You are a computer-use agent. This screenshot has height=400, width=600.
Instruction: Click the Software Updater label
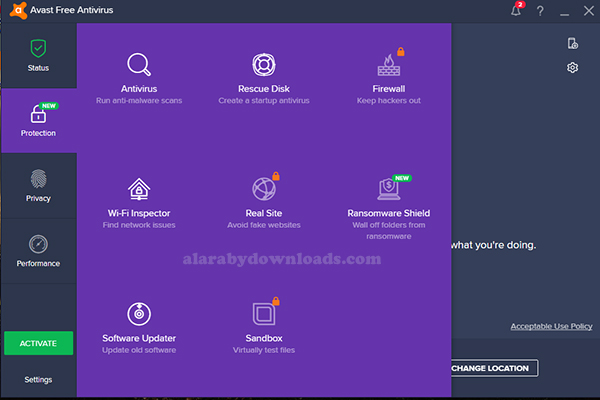[139, 338]
